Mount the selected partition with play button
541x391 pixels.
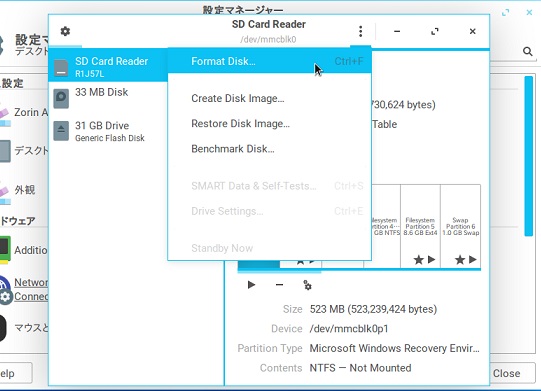pyautogui.click(x=252, y=285)
